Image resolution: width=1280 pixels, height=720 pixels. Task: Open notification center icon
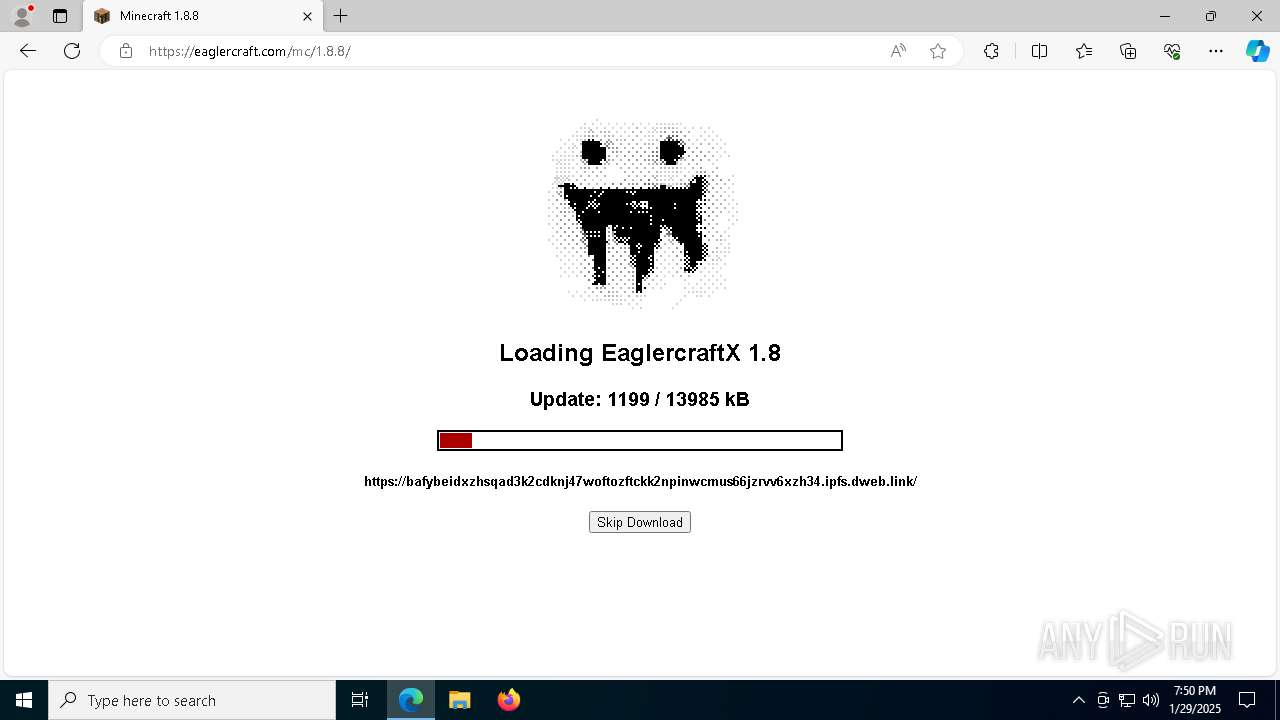point(1248,700)
